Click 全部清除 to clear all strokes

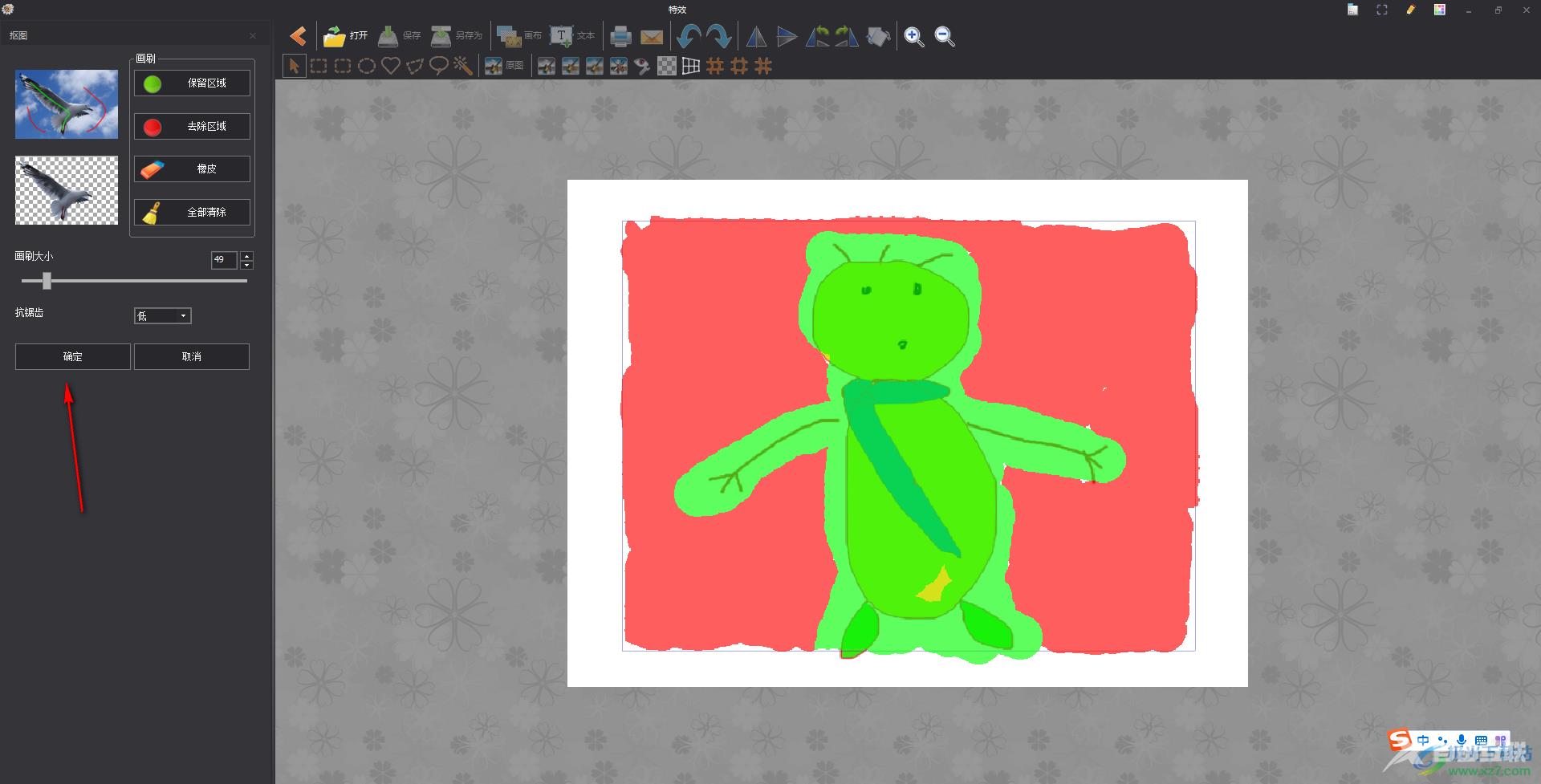[192, 212]
